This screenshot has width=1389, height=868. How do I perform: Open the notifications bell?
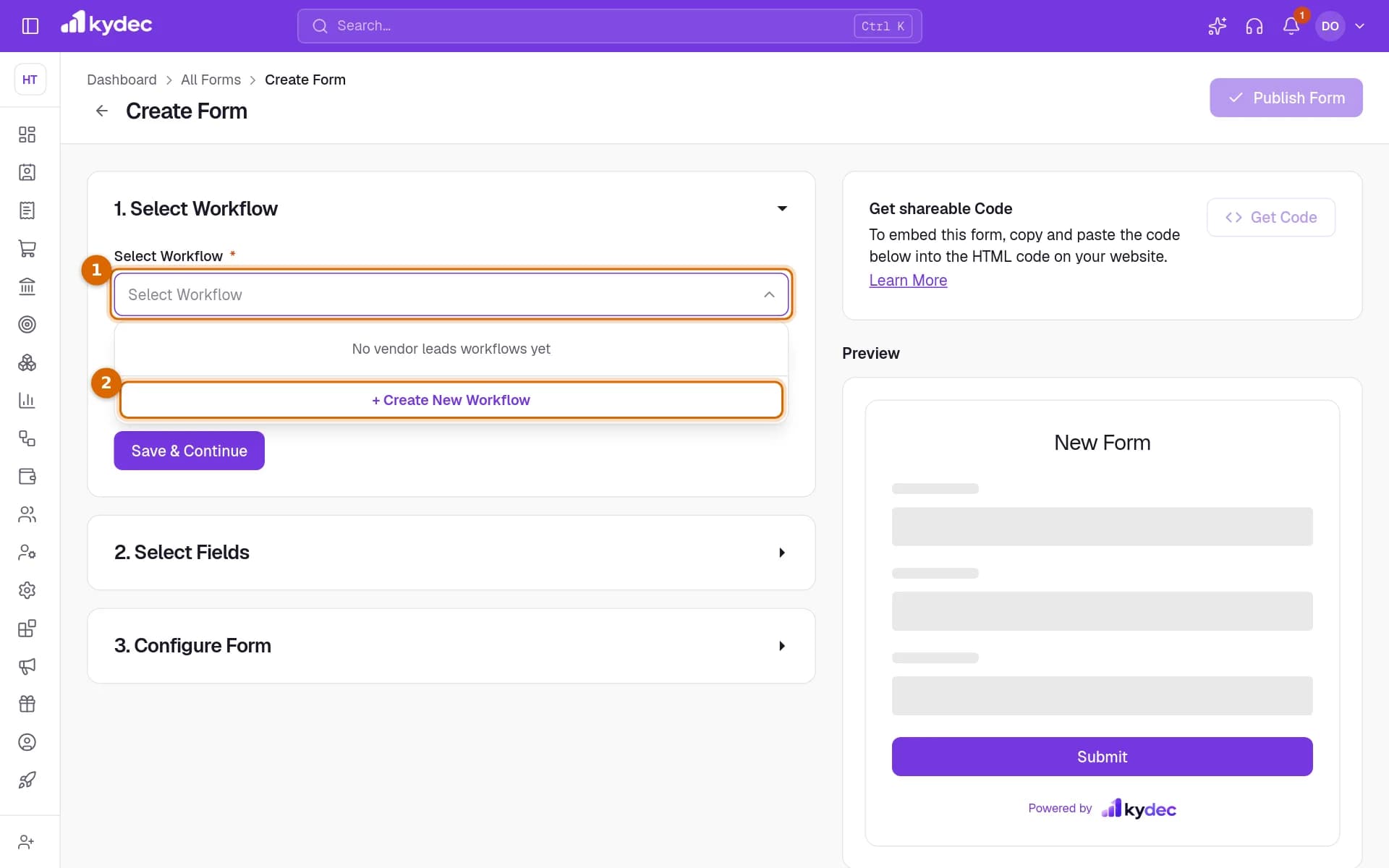(x=1291, y=26)
